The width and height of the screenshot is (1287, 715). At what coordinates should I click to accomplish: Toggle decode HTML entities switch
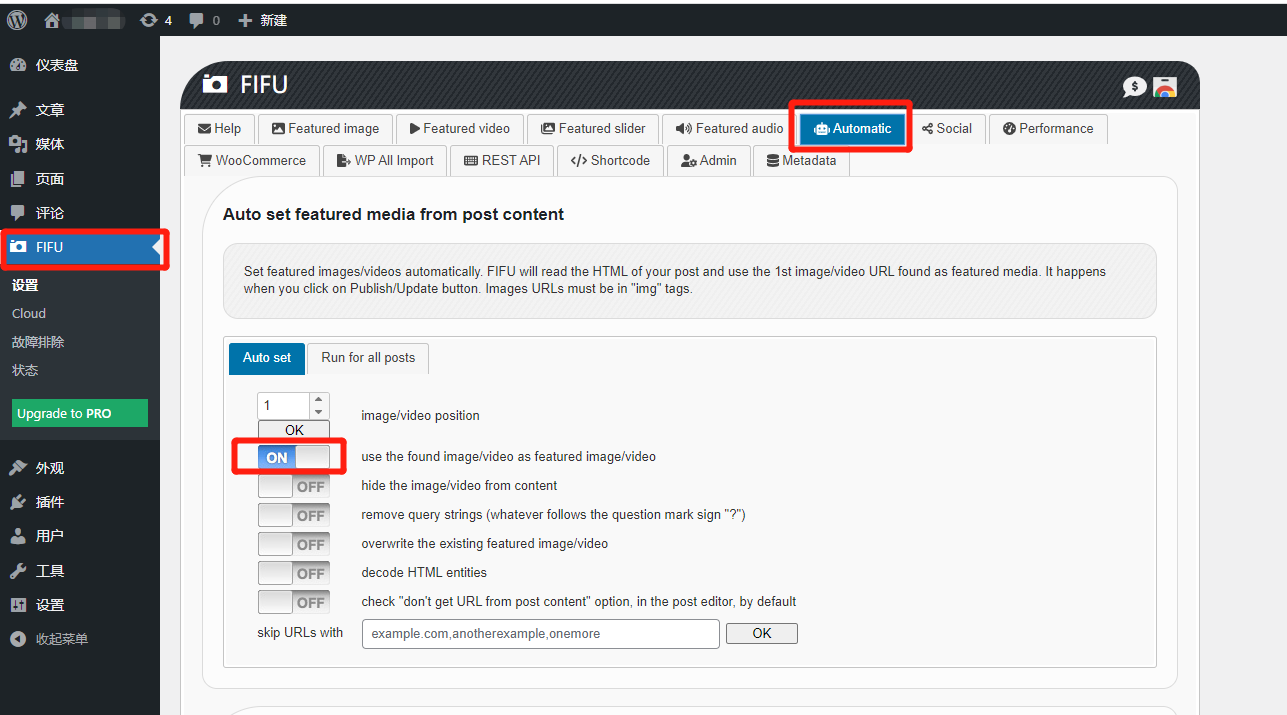(293, 573)
